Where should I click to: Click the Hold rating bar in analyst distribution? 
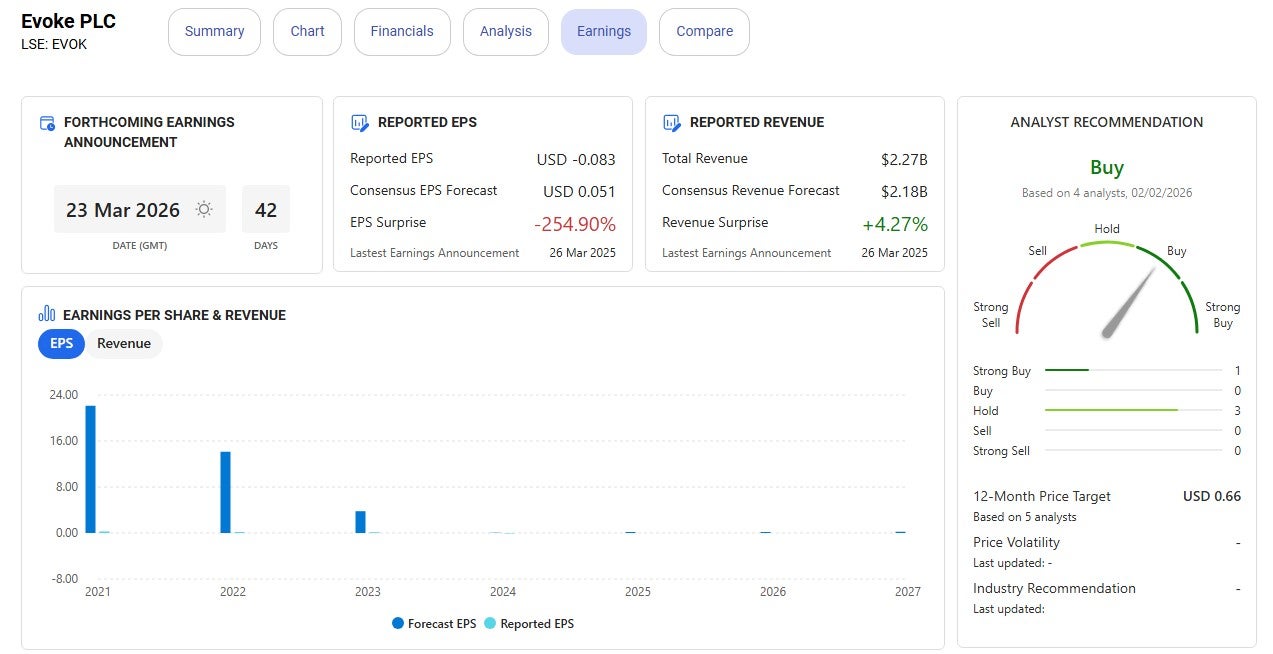coord(1110,410)
